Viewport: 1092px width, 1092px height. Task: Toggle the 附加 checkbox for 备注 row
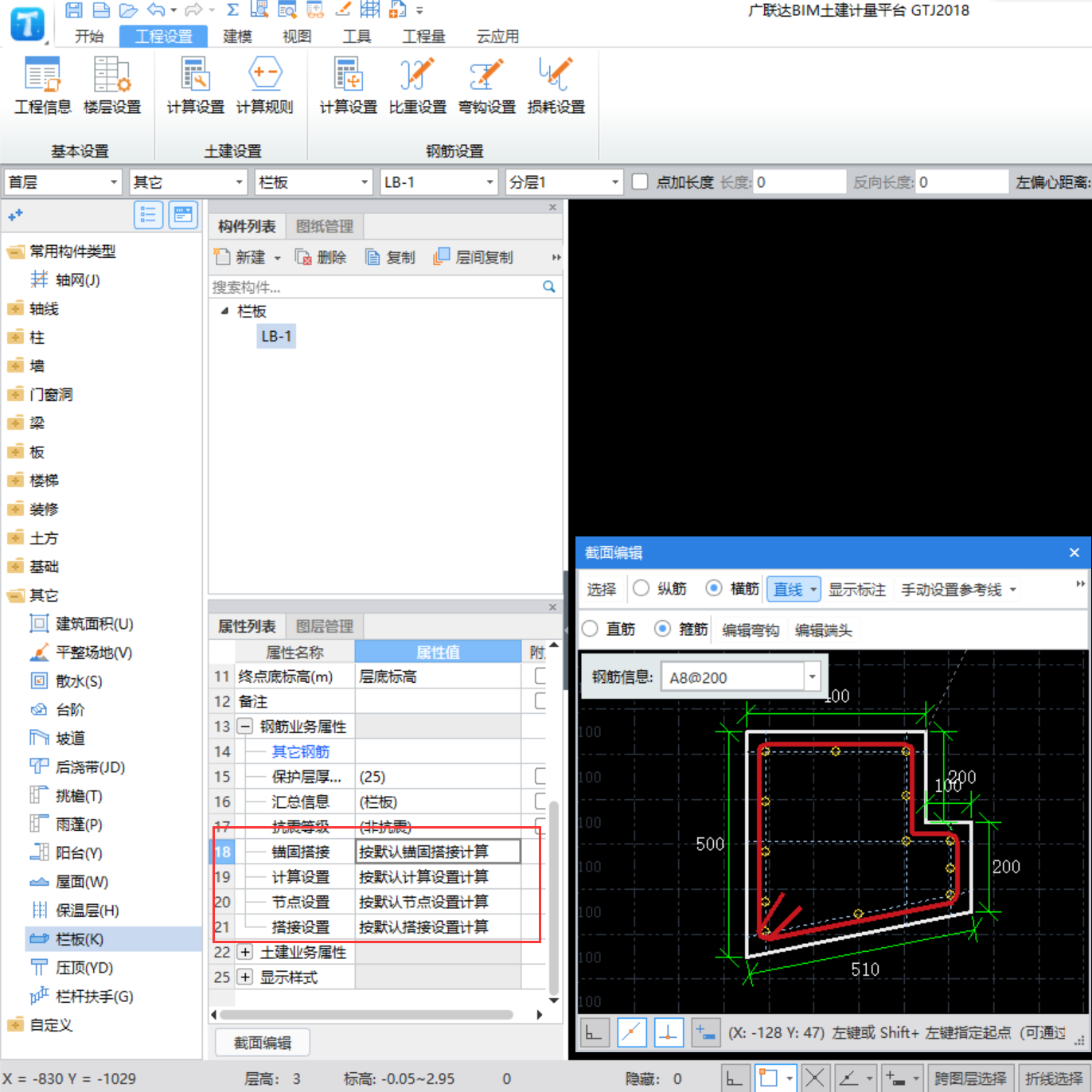point(540,701)
